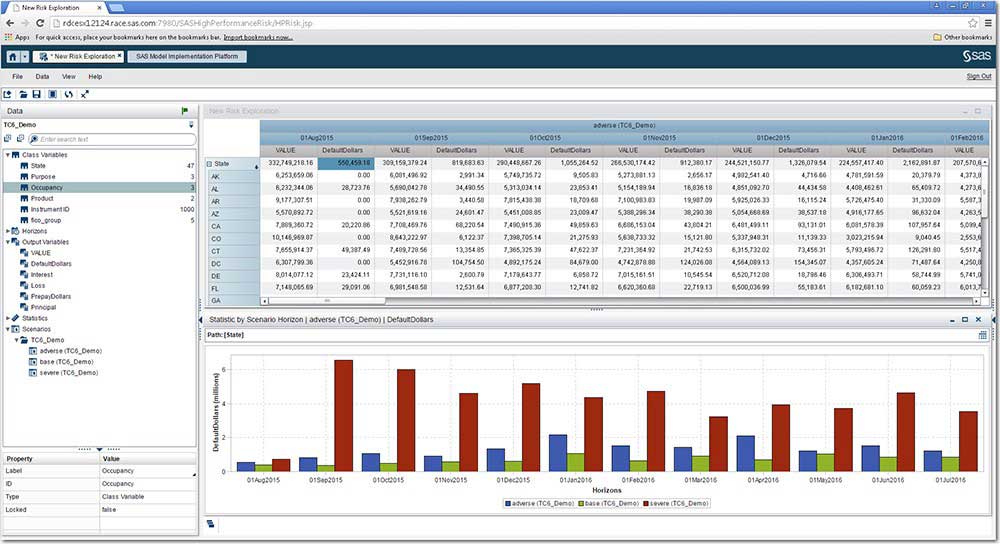
Task: Click the DefaultDollars output variable icon
Action: coord(24,264)
